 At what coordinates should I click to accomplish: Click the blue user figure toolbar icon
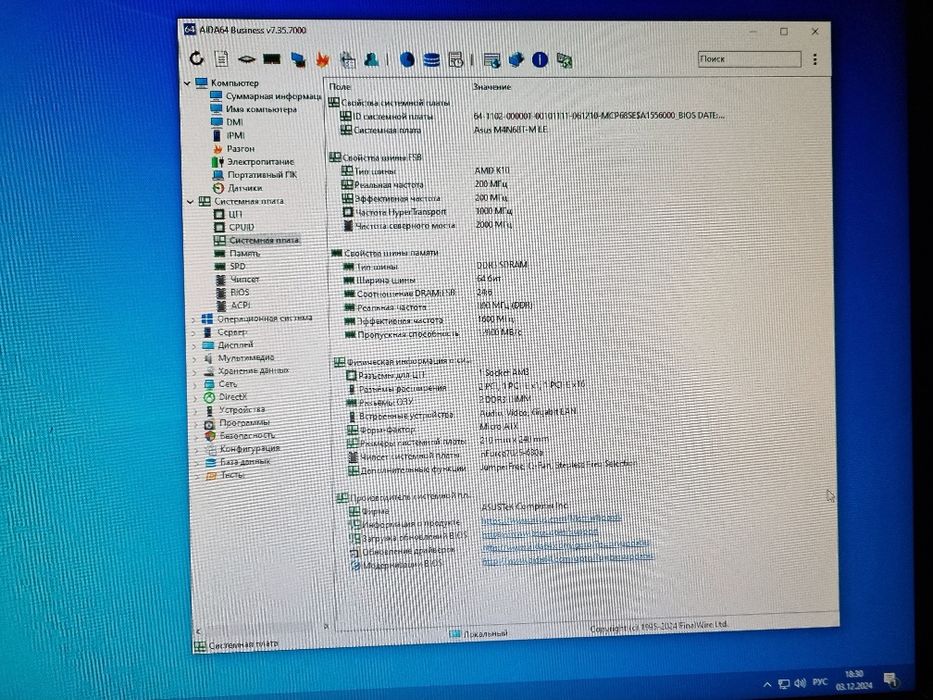click(372, 59)
